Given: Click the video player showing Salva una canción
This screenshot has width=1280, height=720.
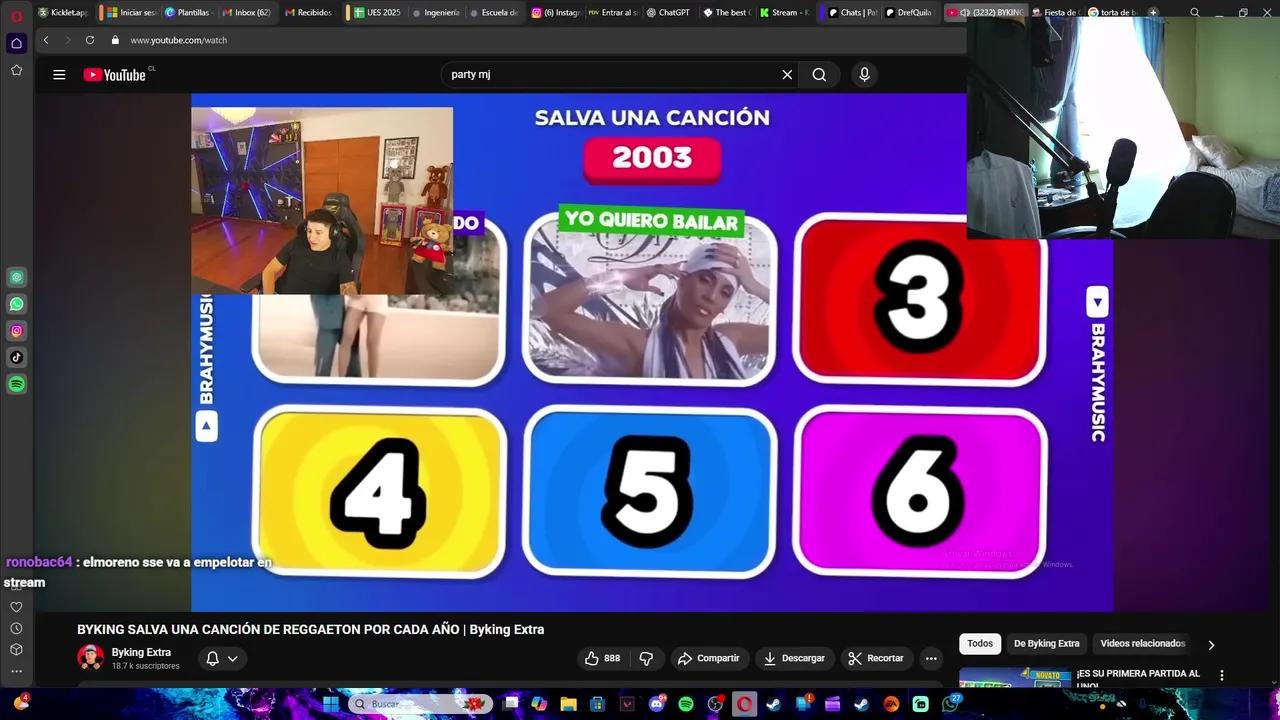Looking at the screenshot, I should coord(652,352).
